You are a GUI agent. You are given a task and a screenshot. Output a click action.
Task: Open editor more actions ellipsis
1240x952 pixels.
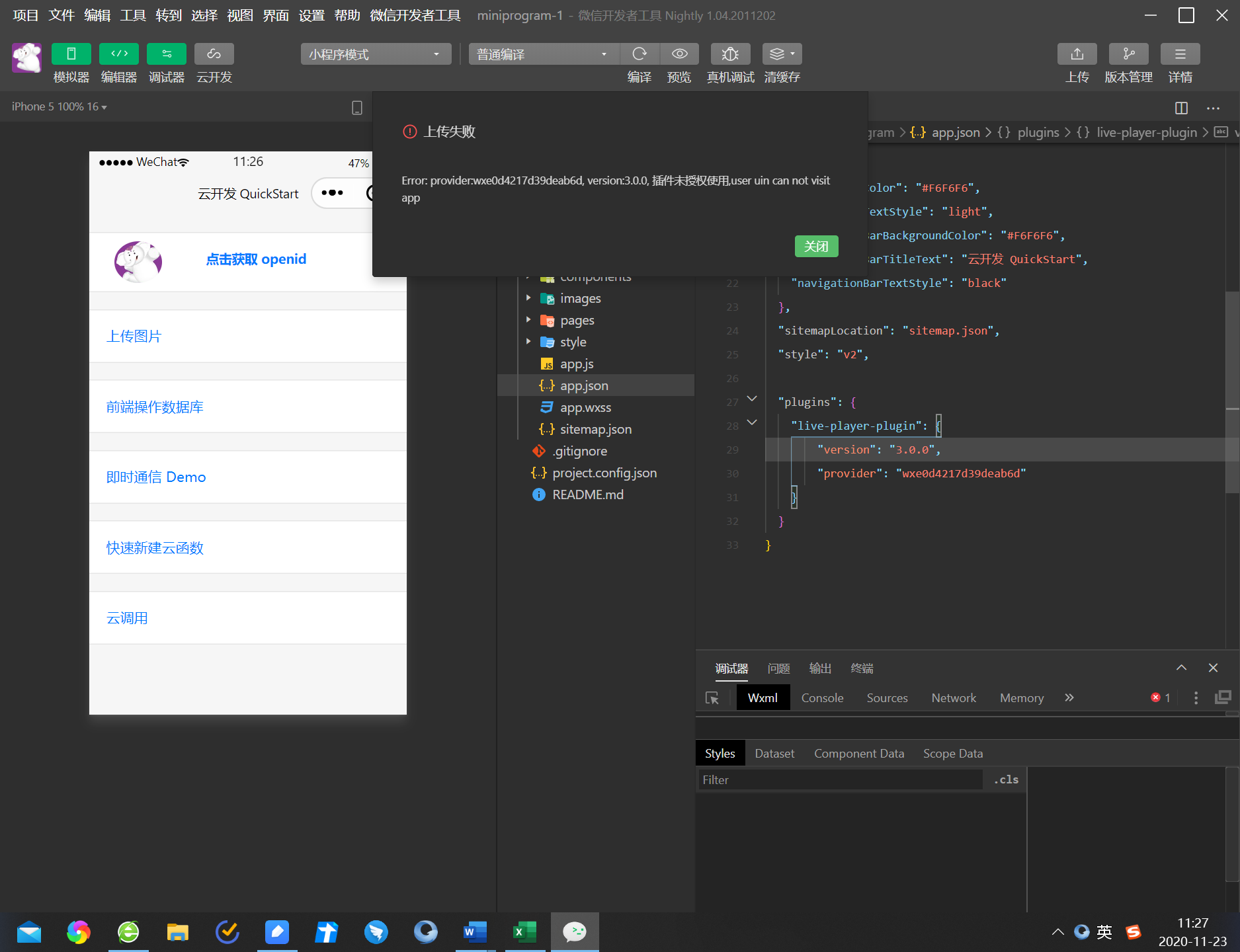(1213, 108)
